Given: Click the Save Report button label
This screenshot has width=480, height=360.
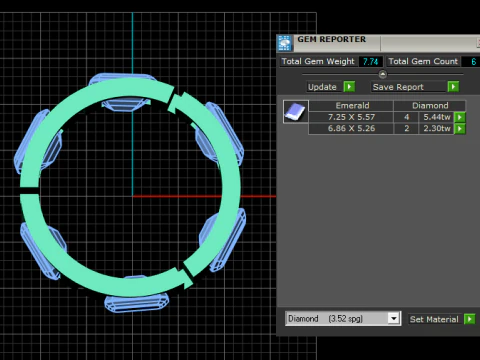Looking at the screenshot, I should 398,87.
